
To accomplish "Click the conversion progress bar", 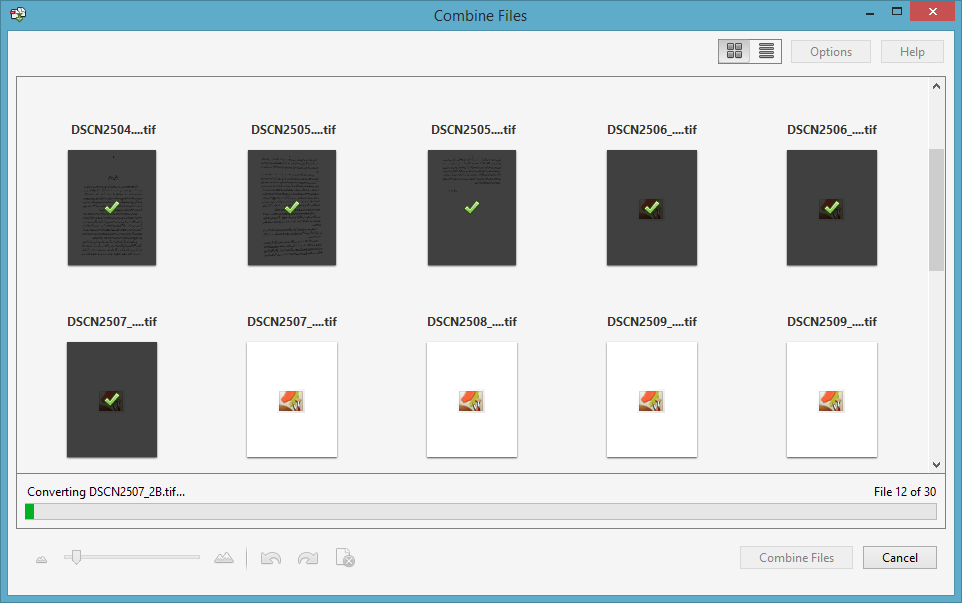I will click(x=480, y=511).
